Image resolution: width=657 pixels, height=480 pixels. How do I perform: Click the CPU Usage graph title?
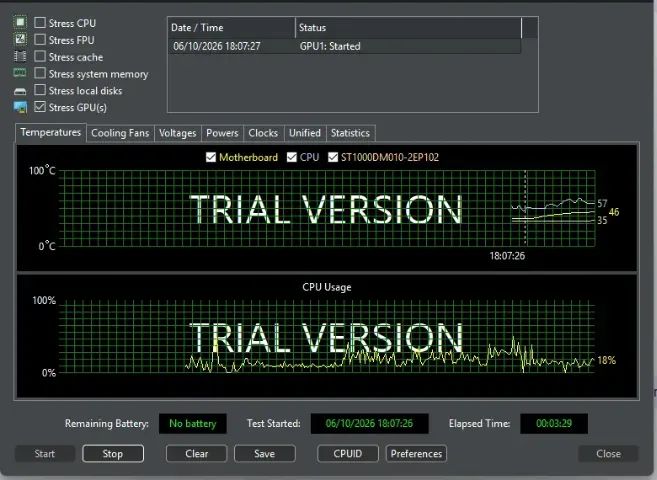click(327, 287)
